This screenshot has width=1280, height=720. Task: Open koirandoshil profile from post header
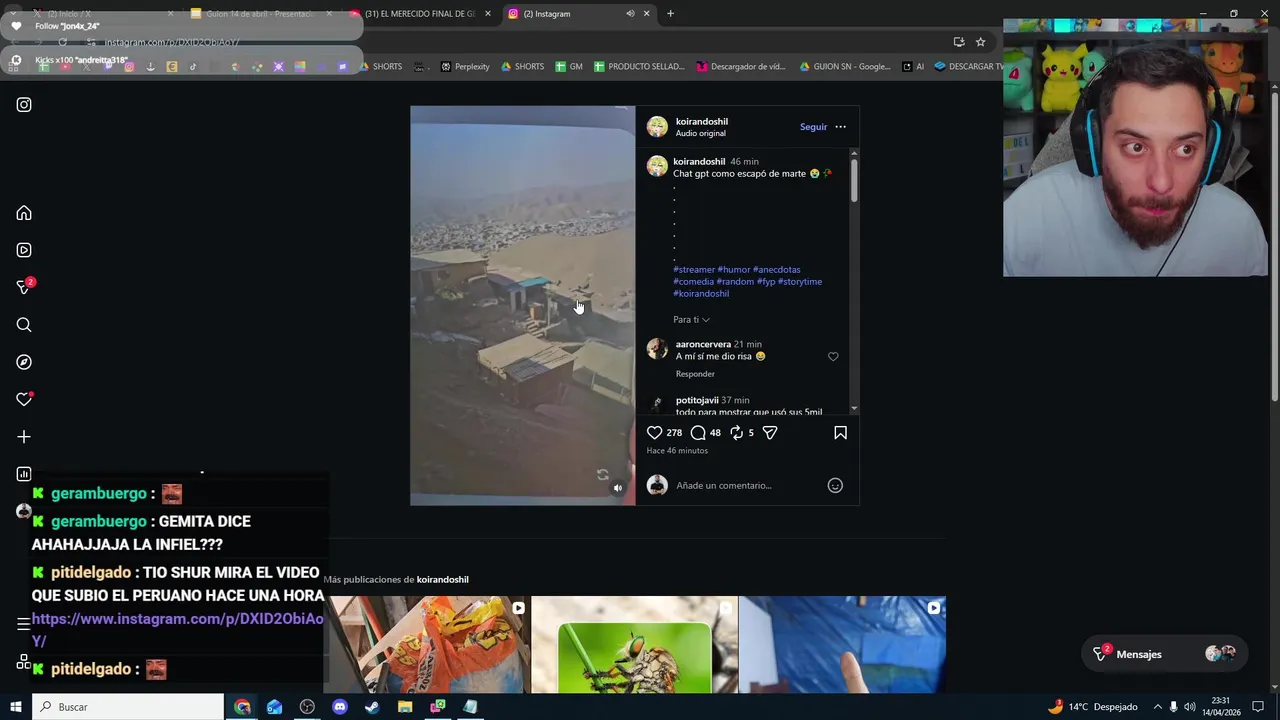[x=701, y=122]
